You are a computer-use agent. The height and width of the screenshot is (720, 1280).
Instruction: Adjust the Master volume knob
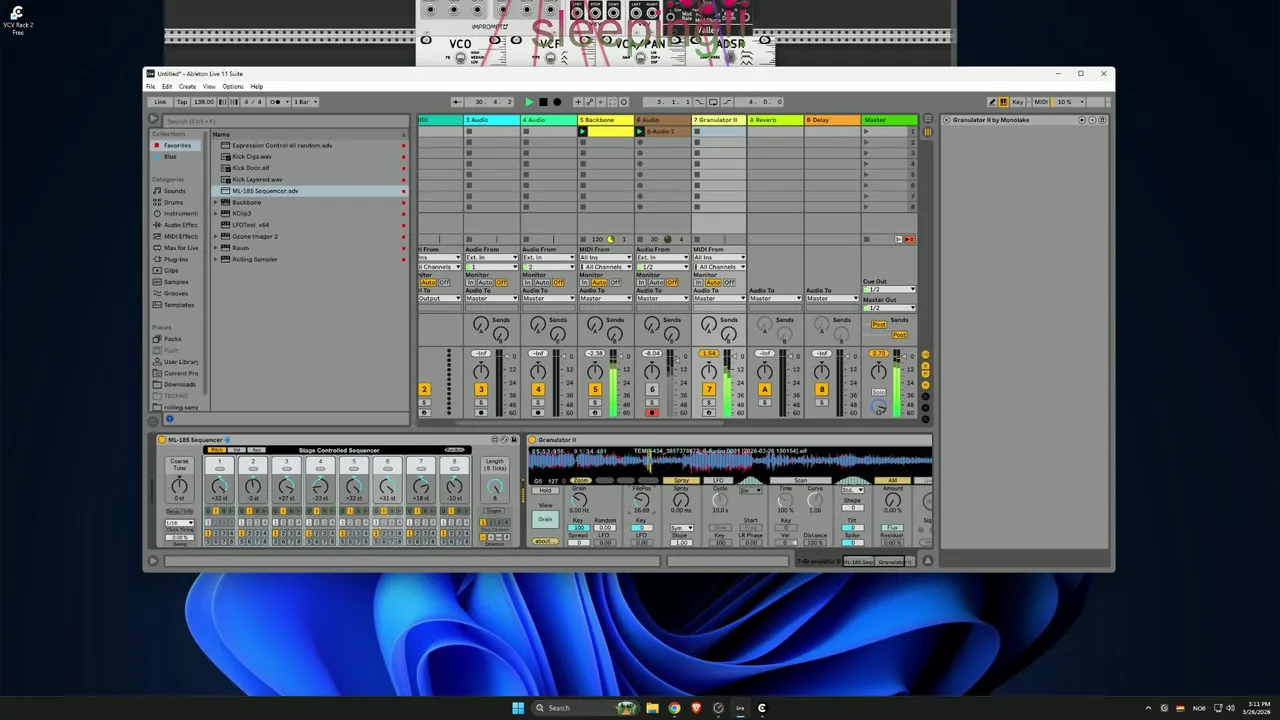click(878, 371)
